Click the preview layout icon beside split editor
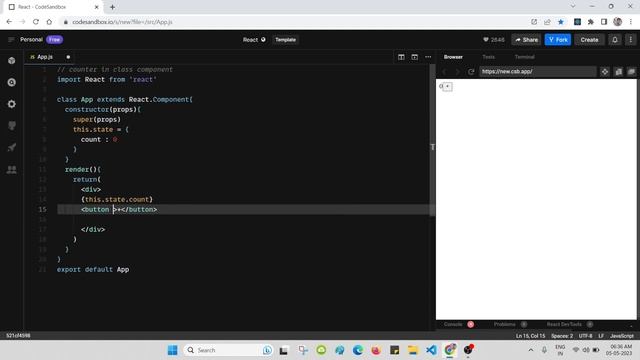Viewport: 640px width, 360px height. pos(415,57)
